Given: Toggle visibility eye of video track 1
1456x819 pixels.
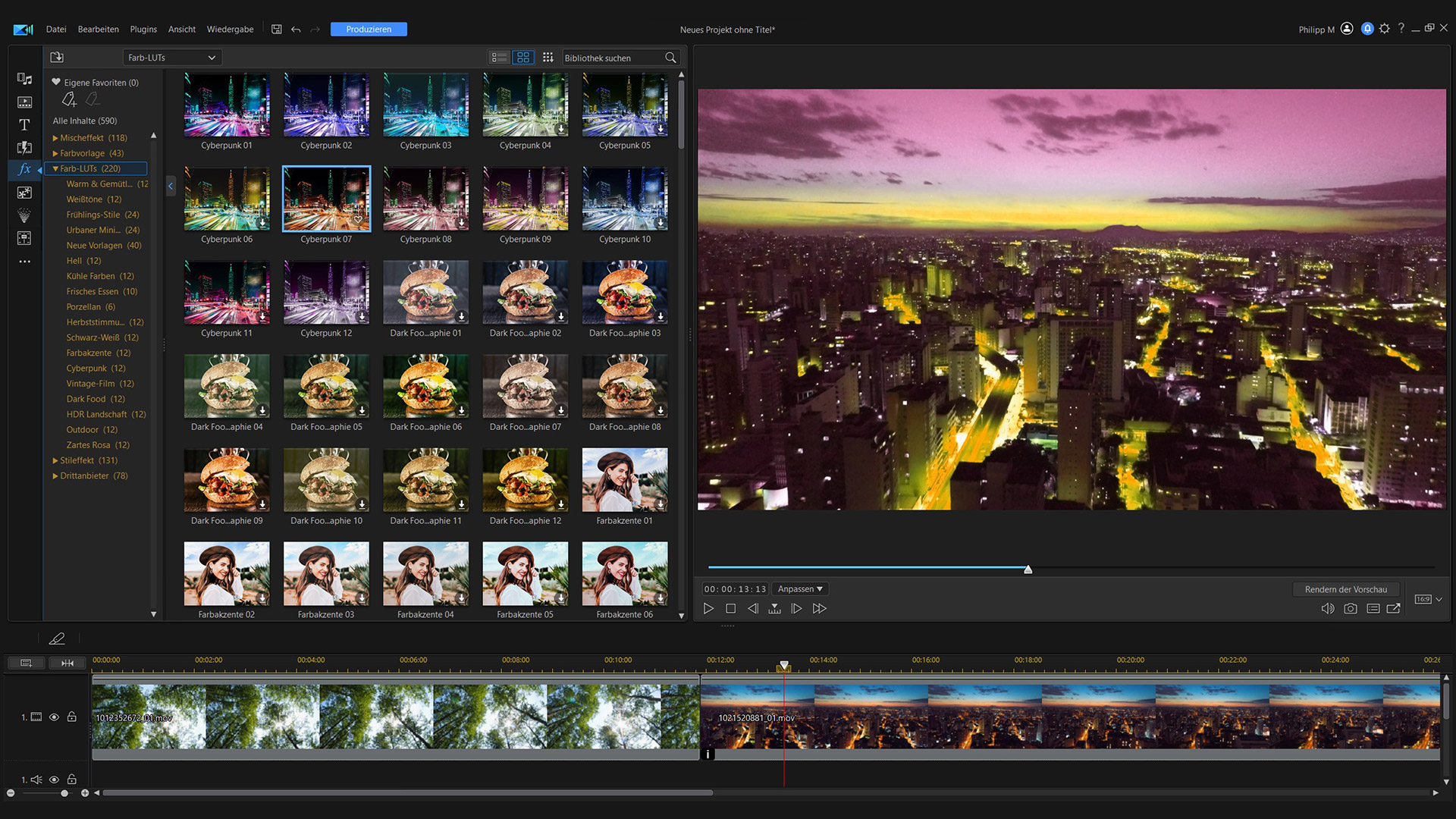Looking at the screenshot, I should click(x=54, y=717).
